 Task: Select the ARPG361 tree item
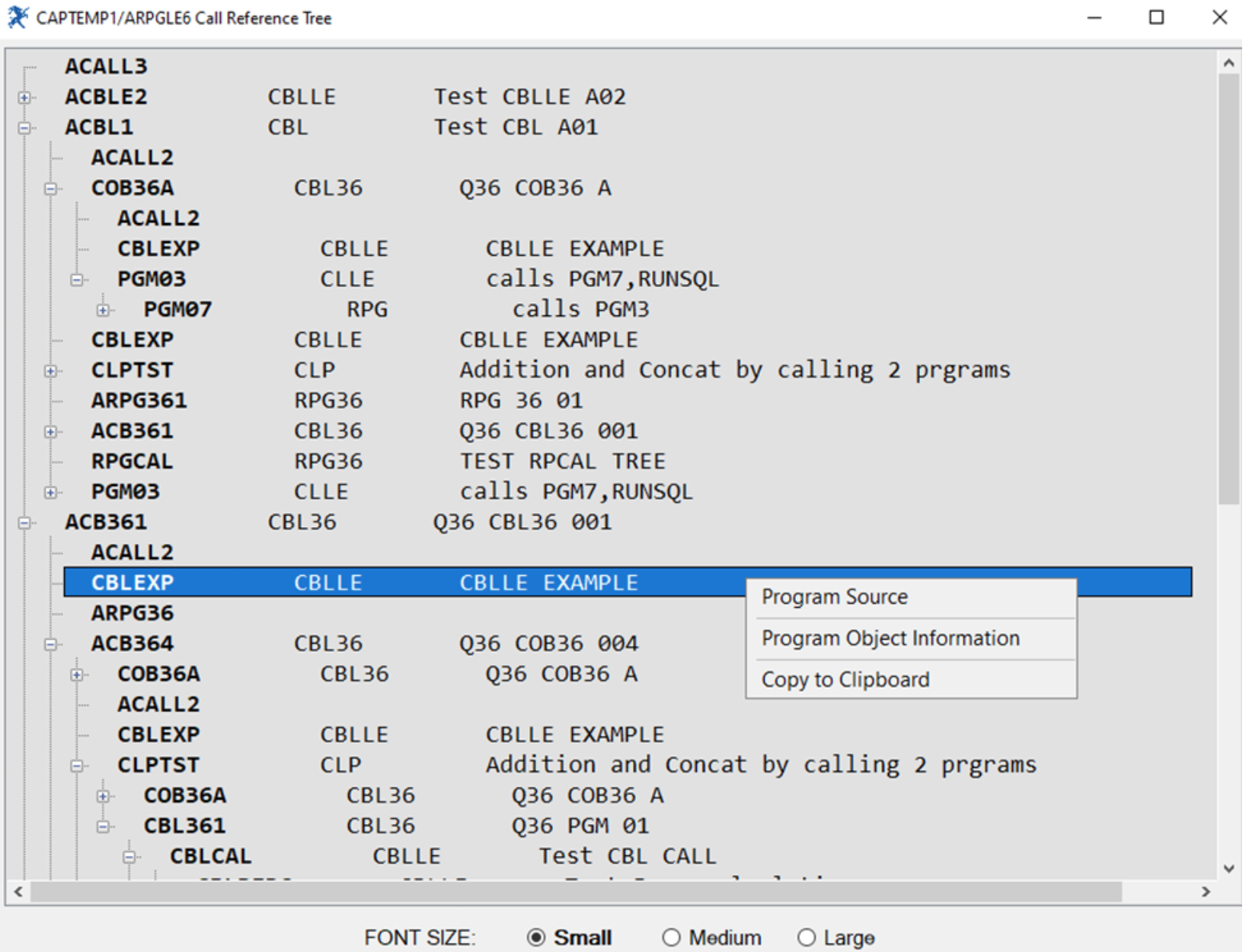tap(139, 401)
